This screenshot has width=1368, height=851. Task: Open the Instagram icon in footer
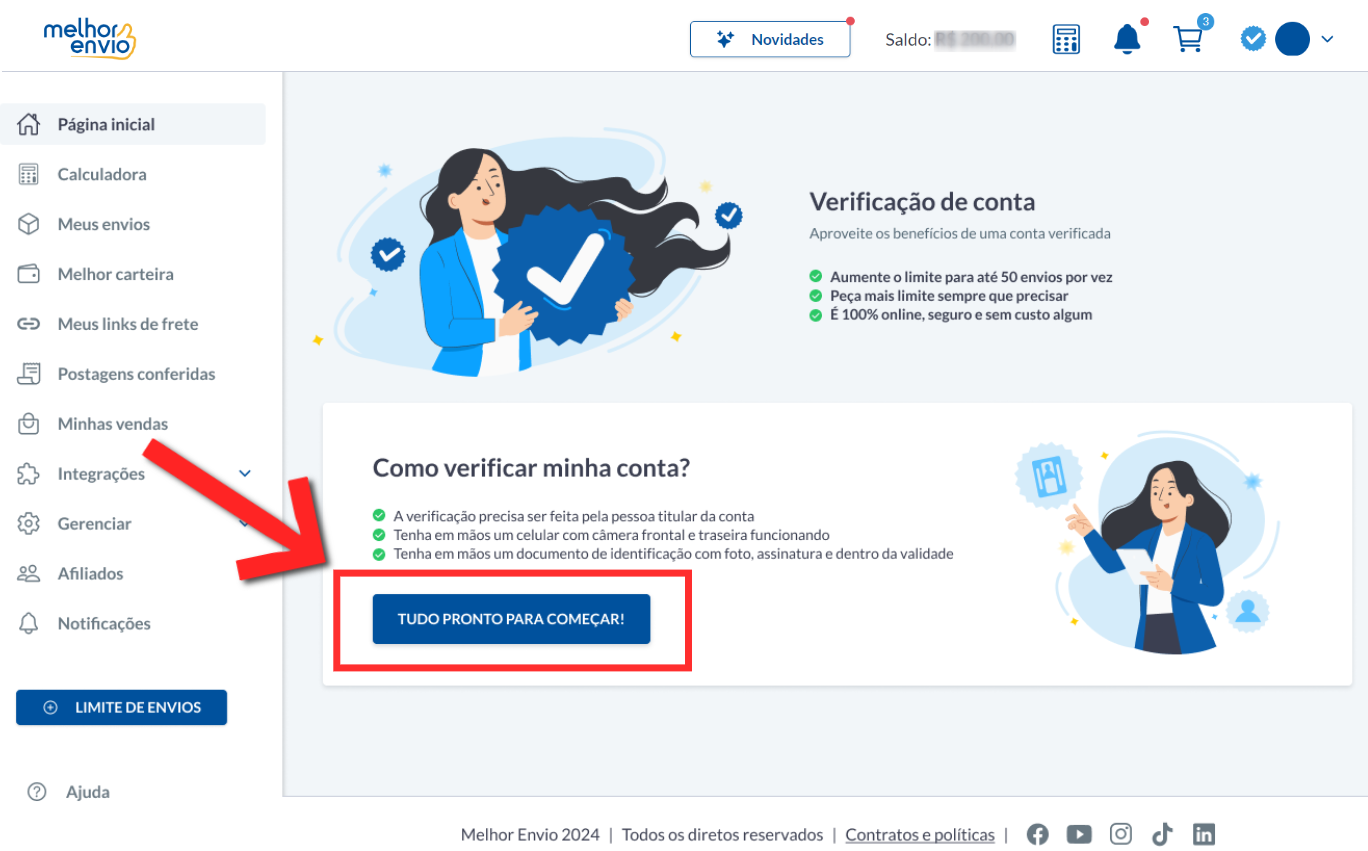pos(1121,834)
